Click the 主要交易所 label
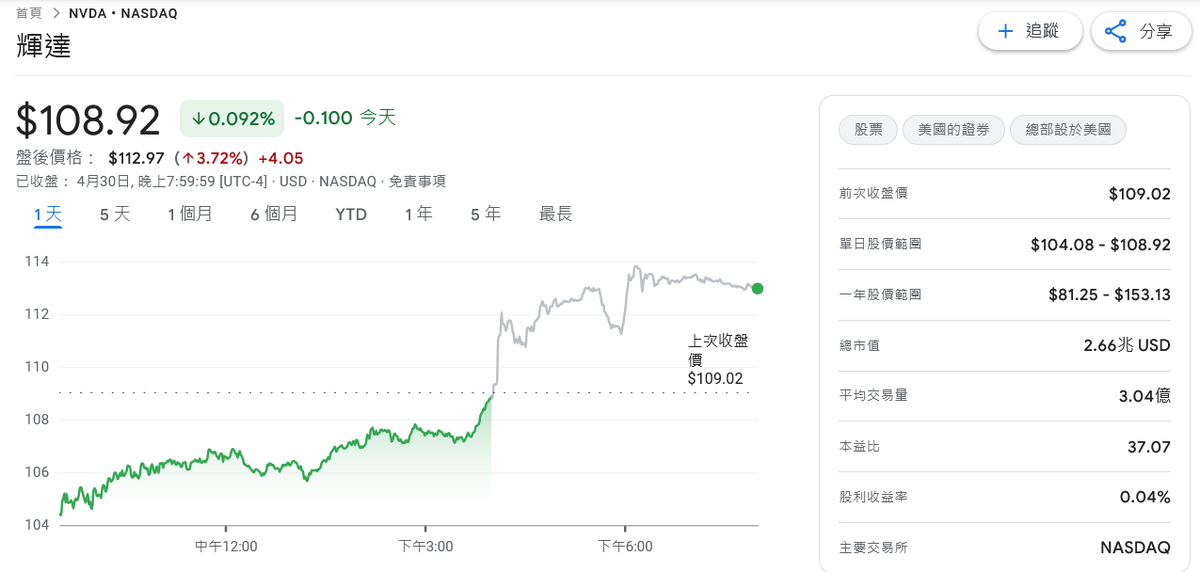This screenshot has width=1200, height=572. (x=874, y=548)
